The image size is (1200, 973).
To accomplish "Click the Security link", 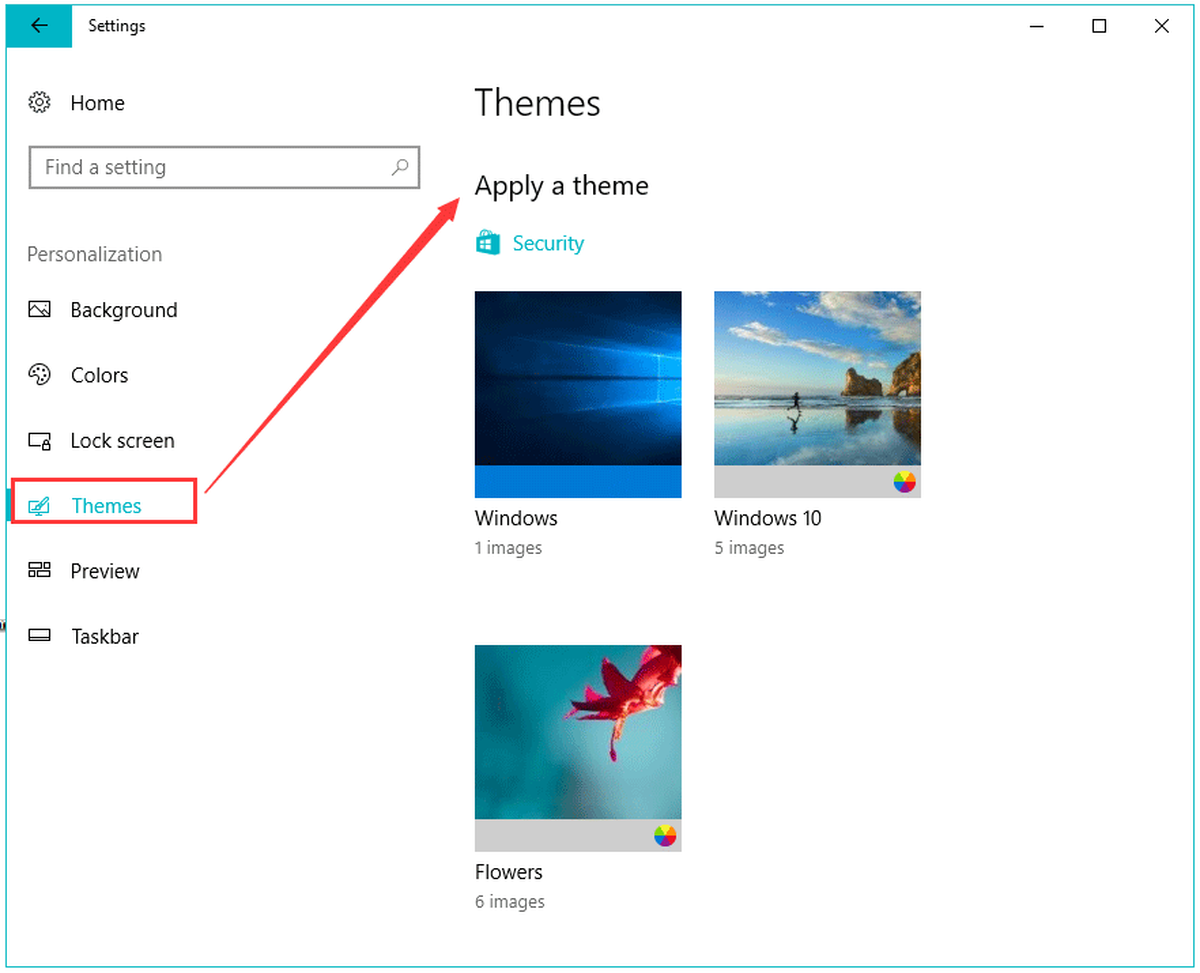I will click(x=548, y=243).
